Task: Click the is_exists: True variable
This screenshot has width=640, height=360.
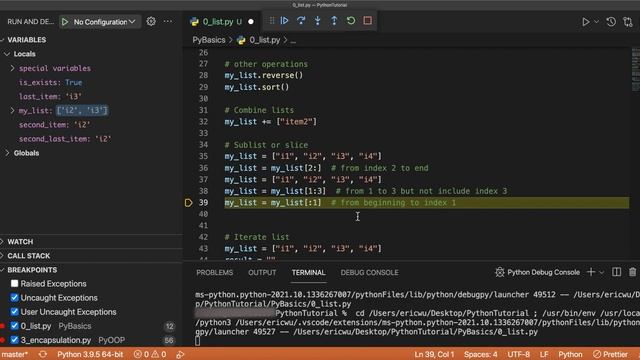Action: [50, 82]
